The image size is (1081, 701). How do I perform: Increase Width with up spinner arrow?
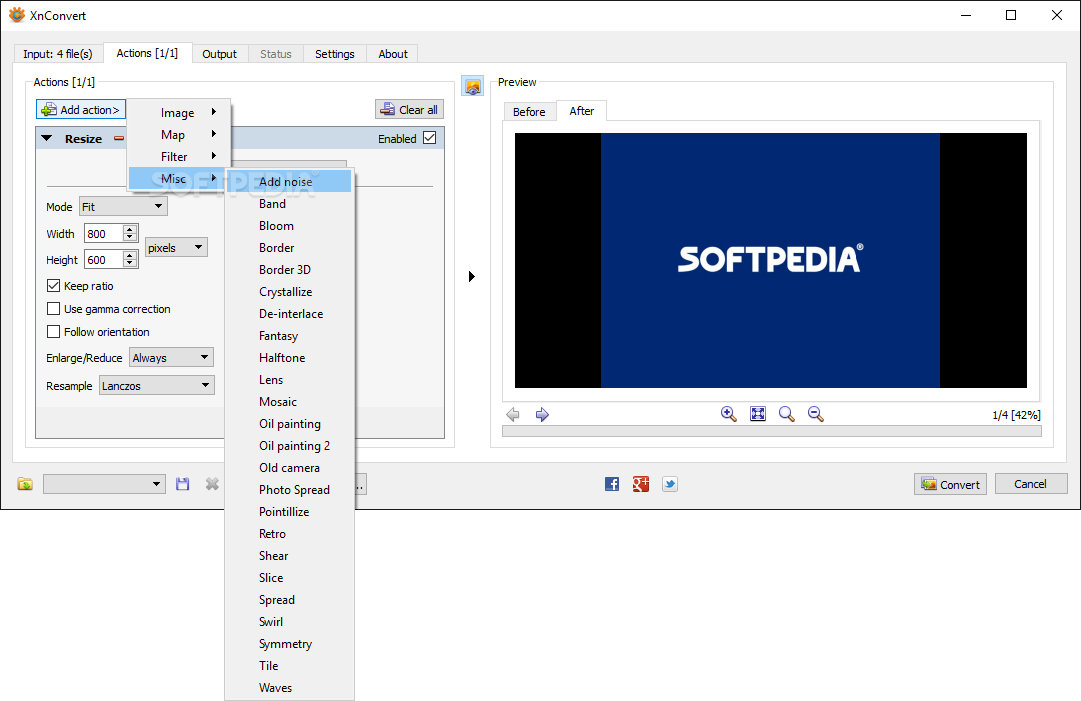tap(130, 230)
